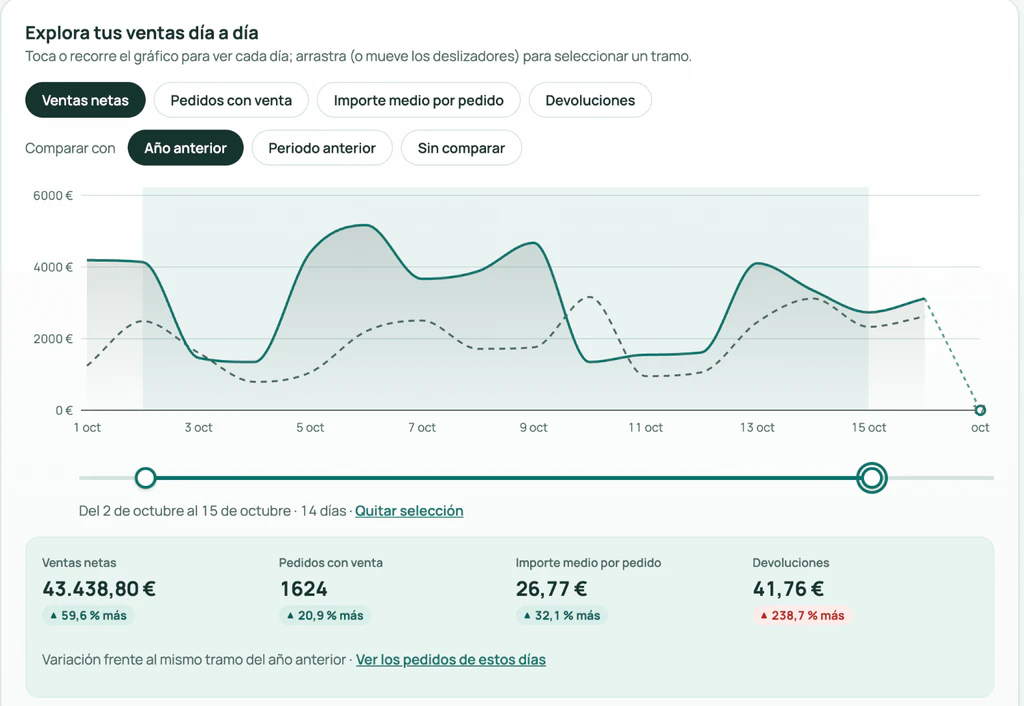Click Quitar selección link
This screenshot has width=1024, height=706.
point(409,511)
